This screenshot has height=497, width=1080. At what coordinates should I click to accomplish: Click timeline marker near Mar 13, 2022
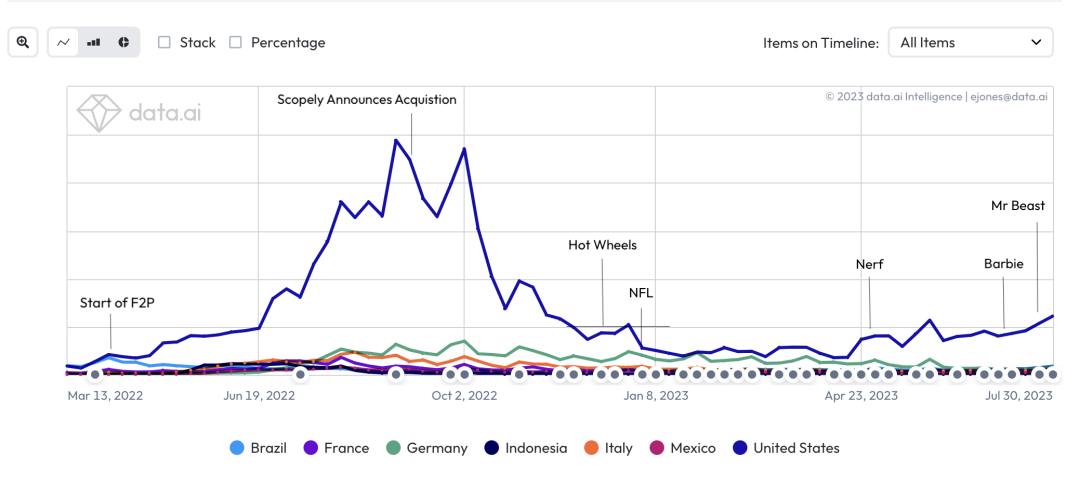pos(95,374)
